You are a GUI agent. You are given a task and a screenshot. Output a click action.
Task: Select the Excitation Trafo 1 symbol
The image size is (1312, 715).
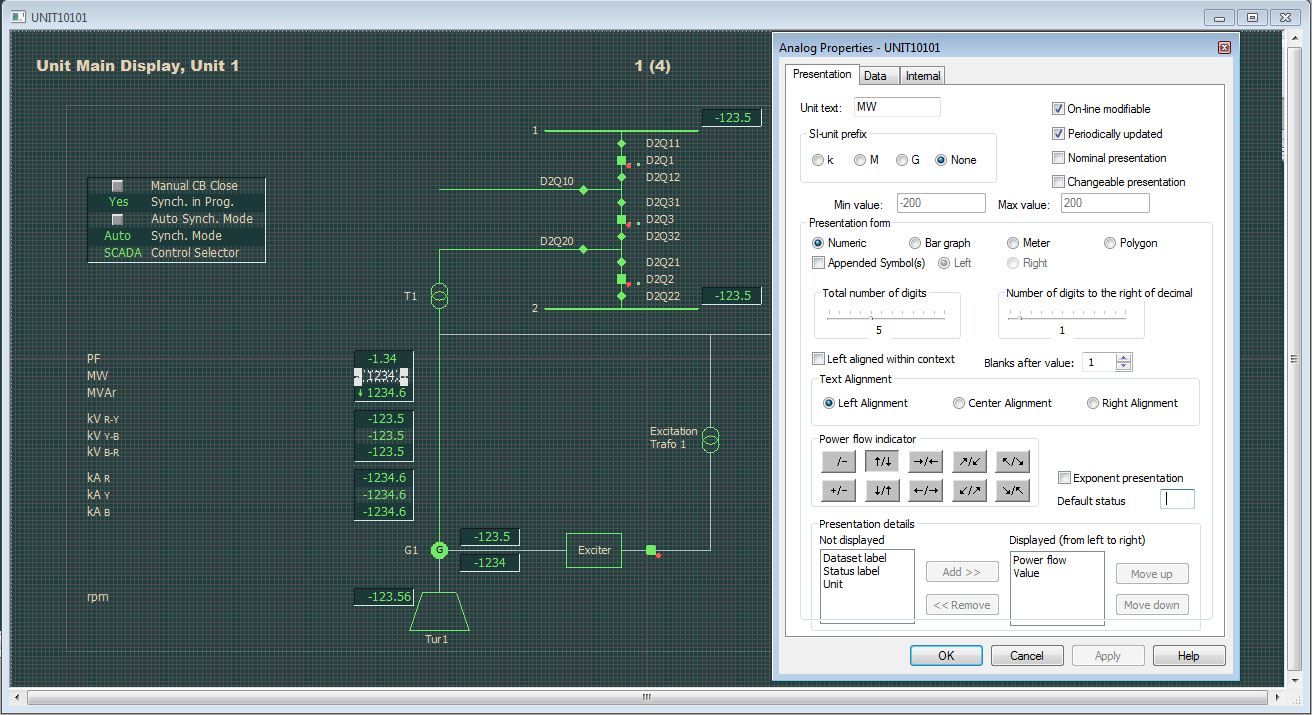[710, 438]
